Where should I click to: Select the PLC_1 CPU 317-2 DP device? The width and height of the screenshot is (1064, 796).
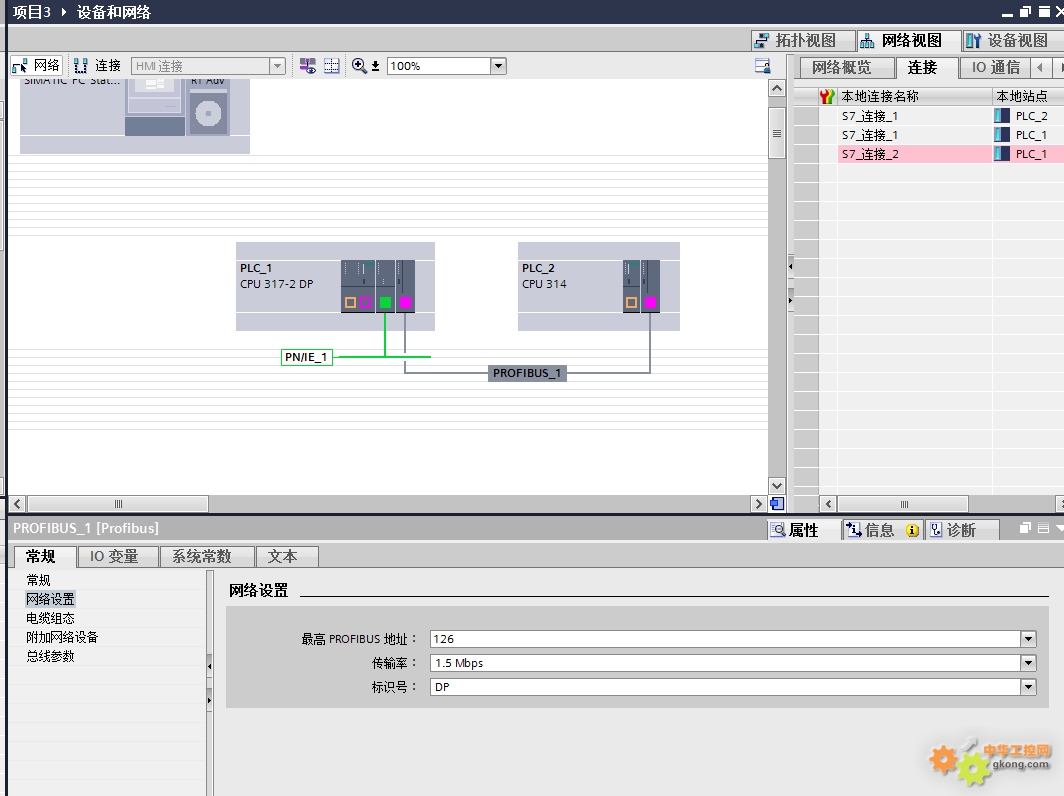pyautogui.click(x=335, y=286)
